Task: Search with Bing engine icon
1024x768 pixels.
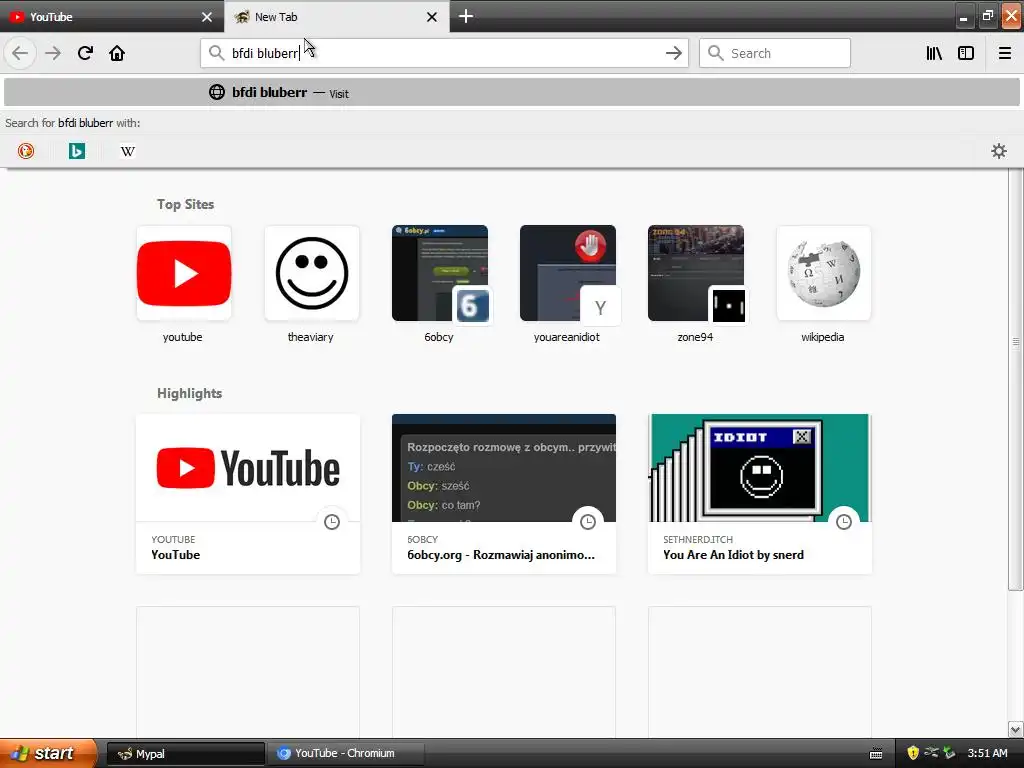Action: [x=77, y=151]
